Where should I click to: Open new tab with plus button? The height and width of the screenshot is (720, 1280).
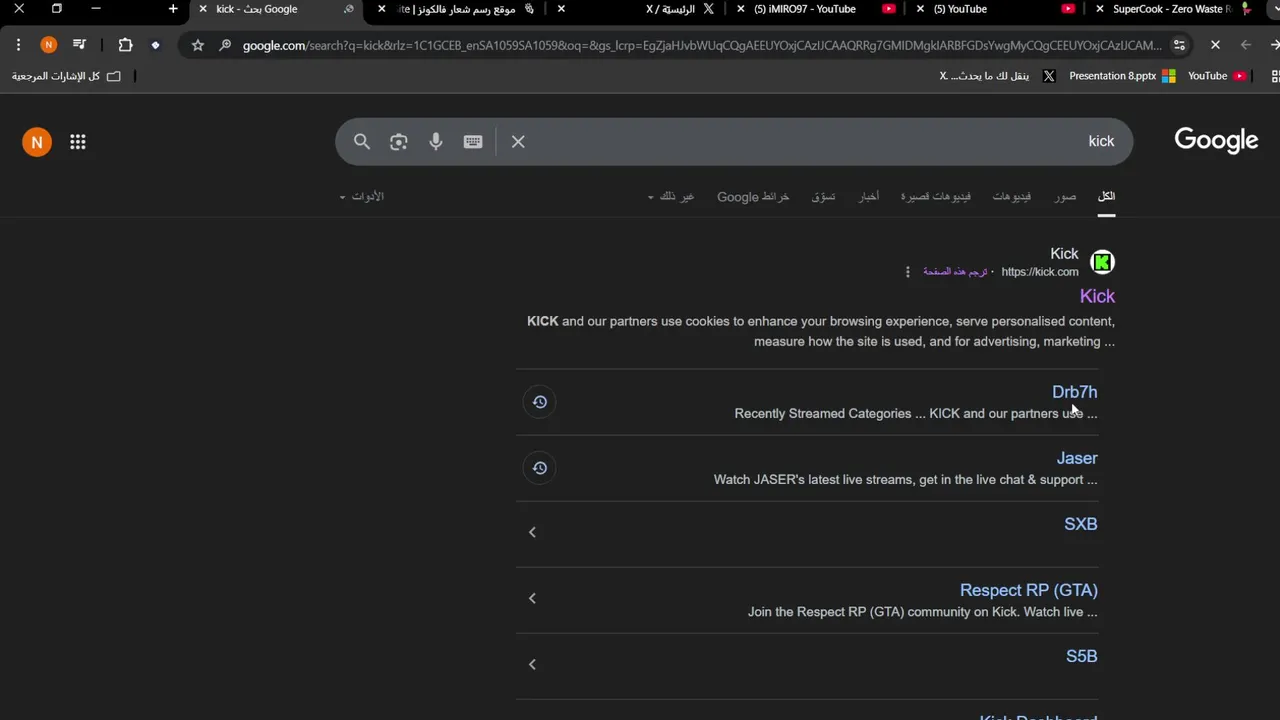click(173, 9)
